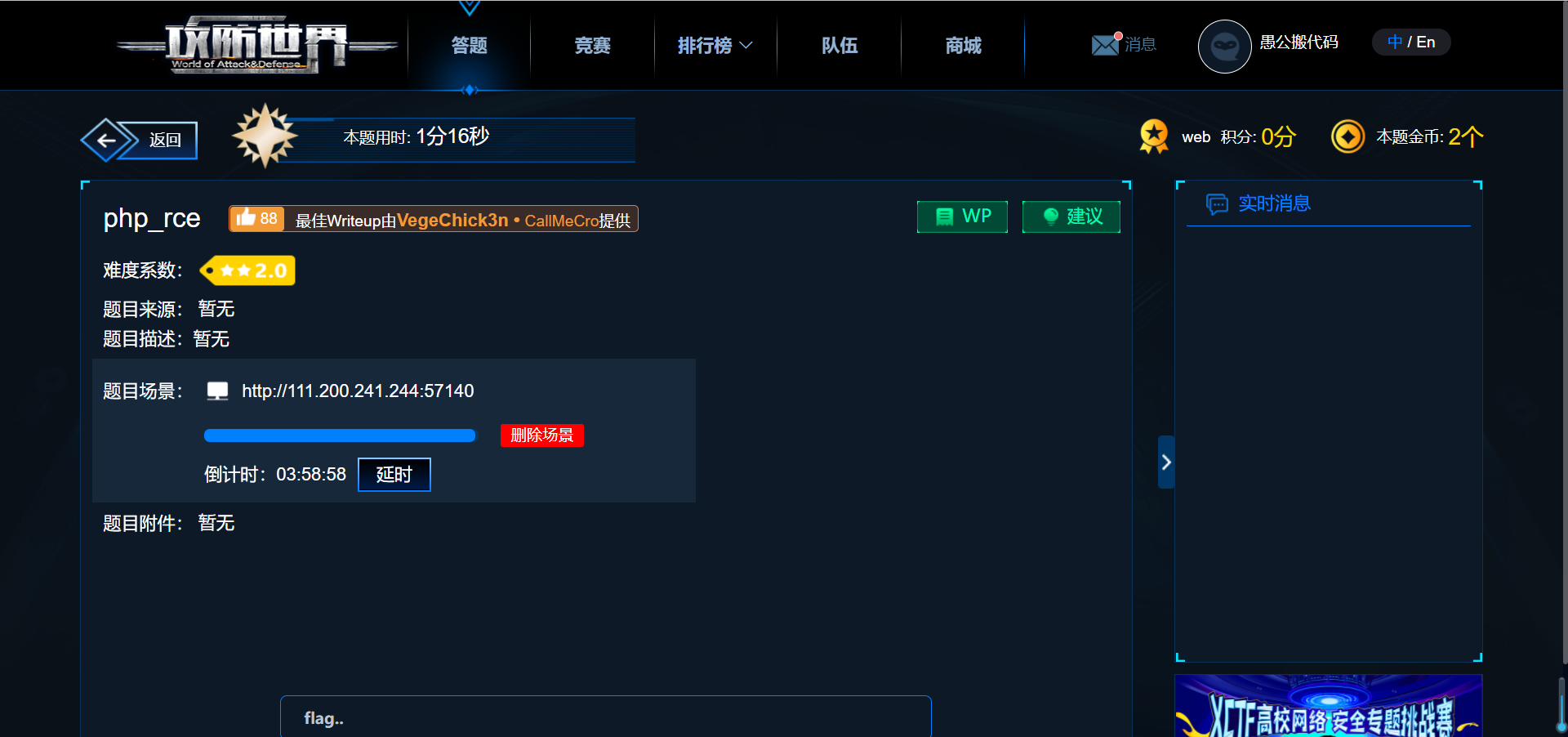Collapse the side panel with the arrow handle
The image size is (1568, 737).
click(x=1166, y=462)
